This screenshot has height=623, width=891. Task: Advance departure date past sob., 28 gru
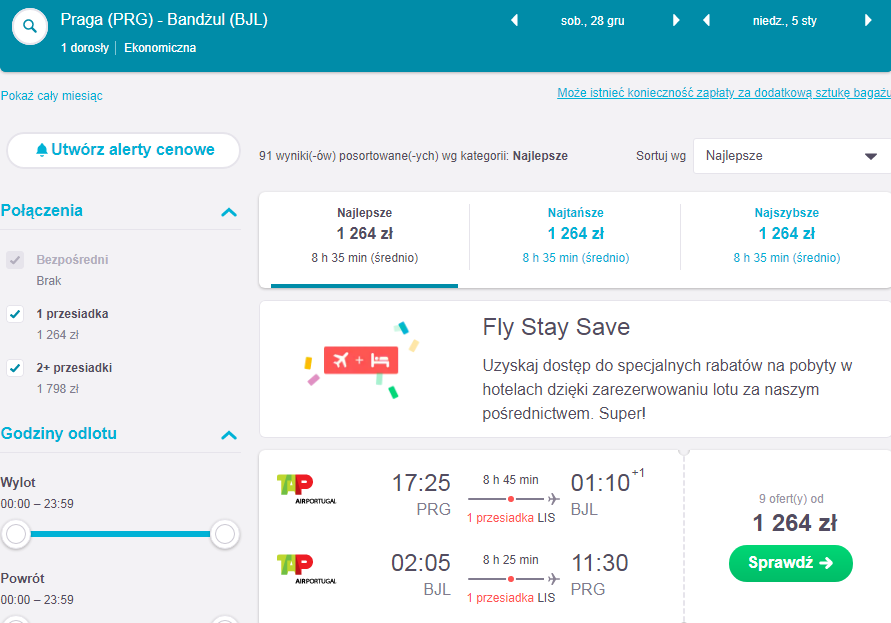[676, 20]
